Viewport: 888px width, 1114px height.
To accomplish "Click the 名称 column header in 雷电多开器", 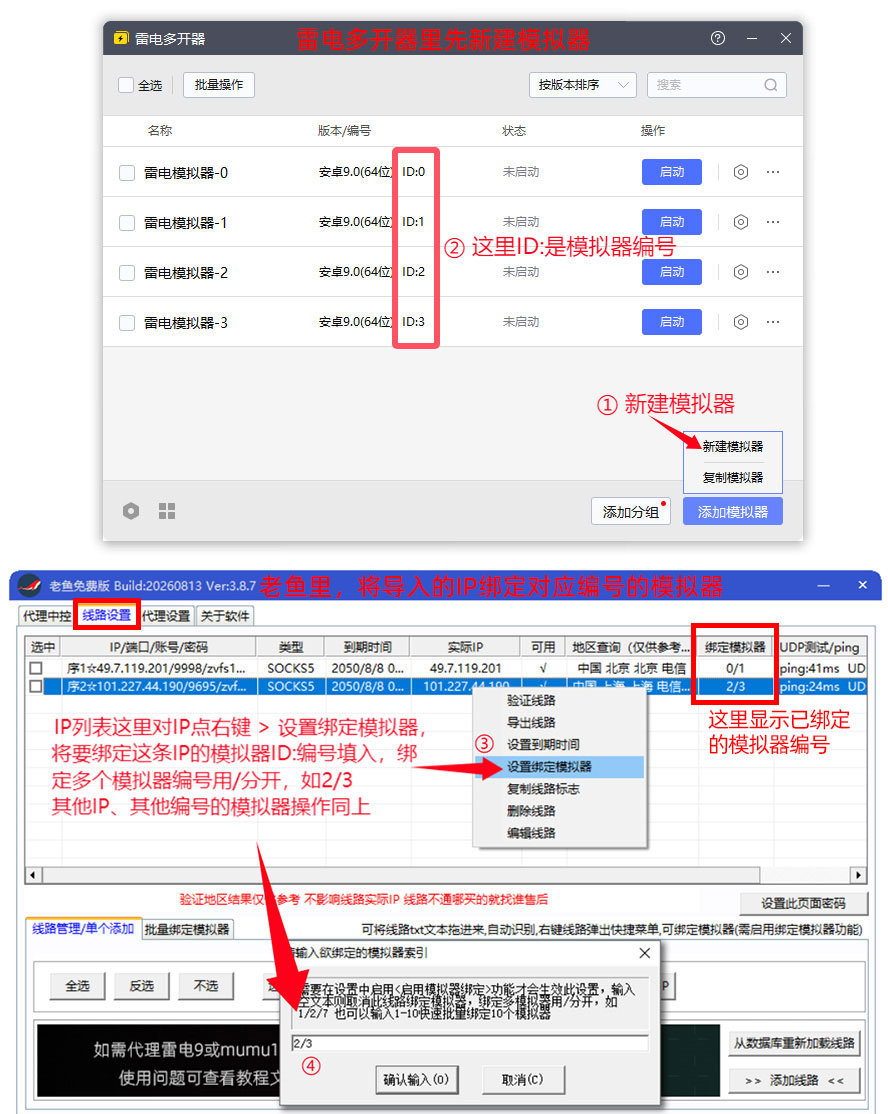I will (x=160, y=131).
